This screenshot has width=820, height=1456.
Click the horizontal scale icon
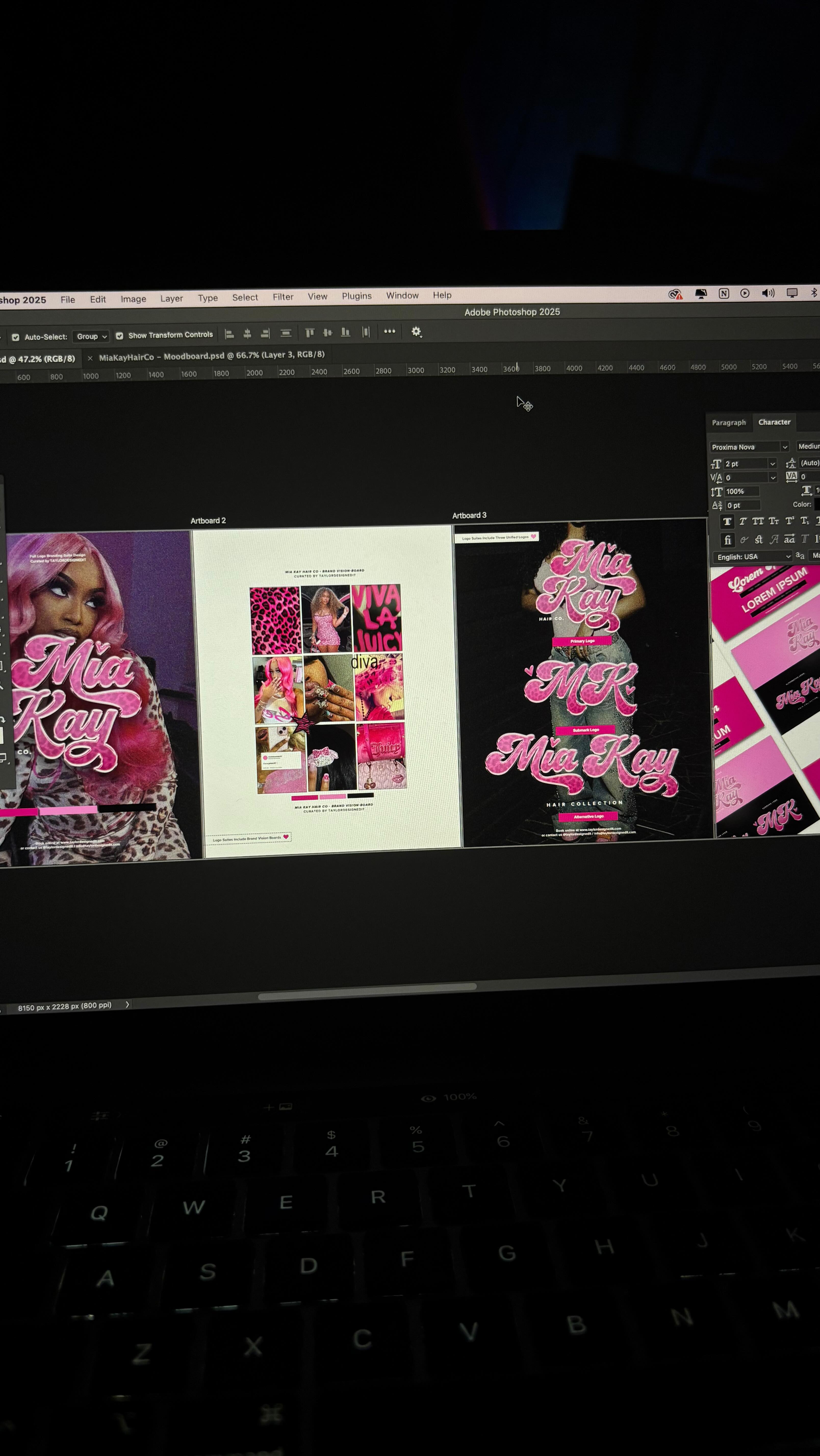pyautogui.click(x=807, y=491)
